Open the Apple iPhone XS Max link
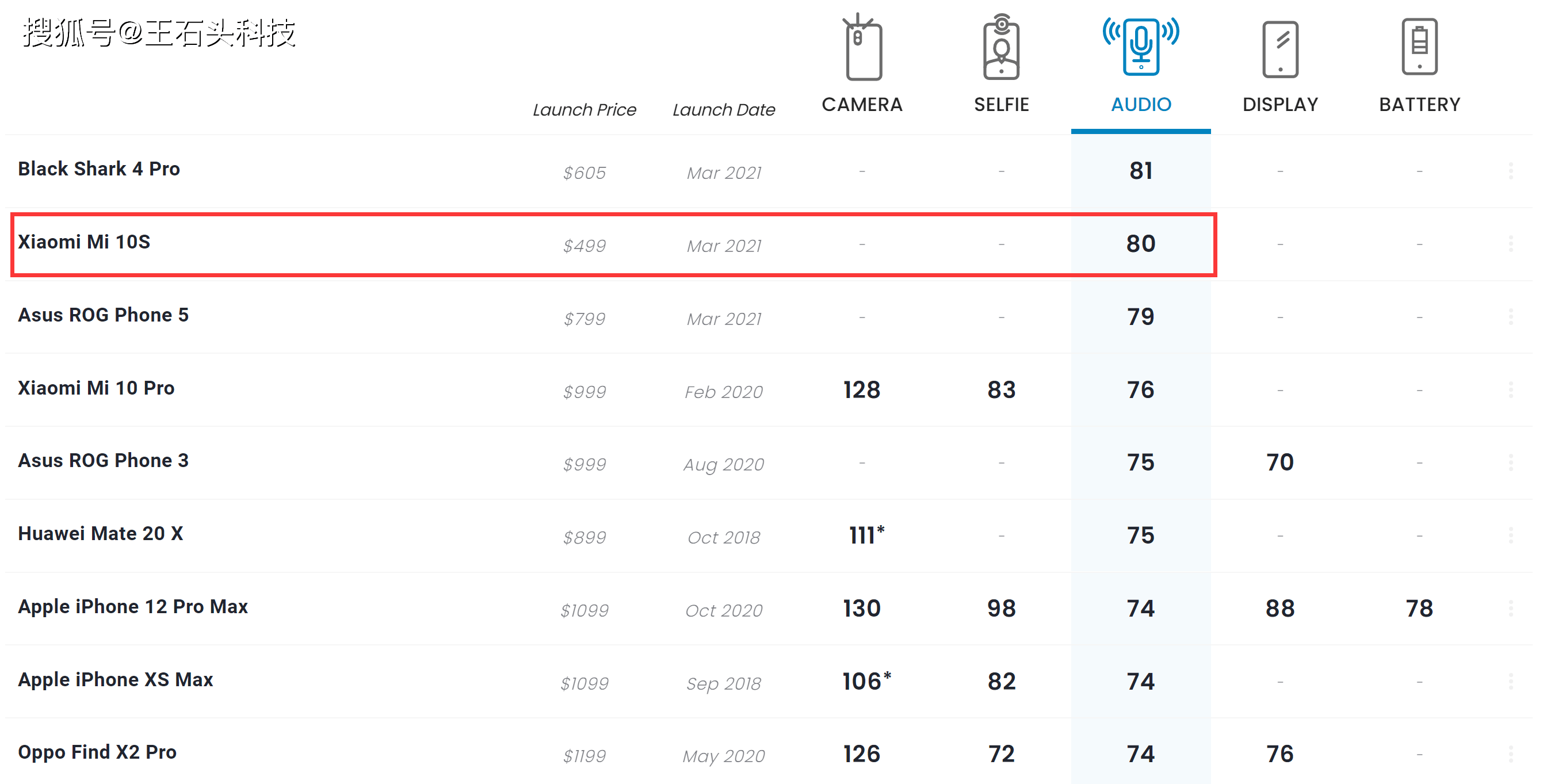The width and height of the screenshot is (1543, 784). click(x=116, y=680)
